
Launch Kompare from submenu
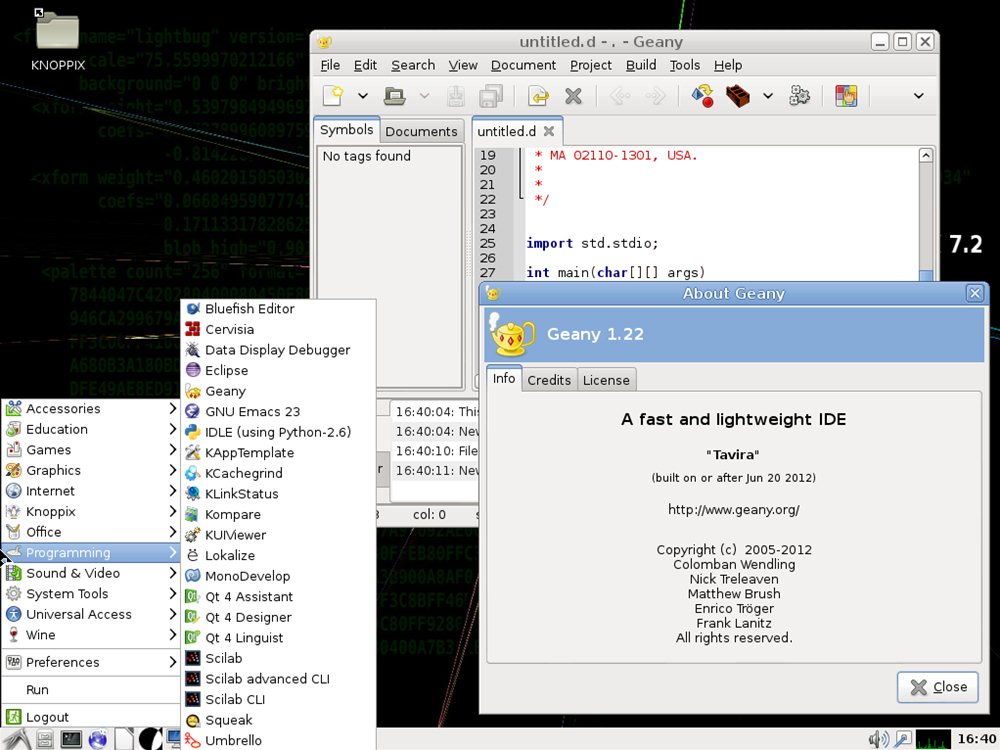click(279, 514)
